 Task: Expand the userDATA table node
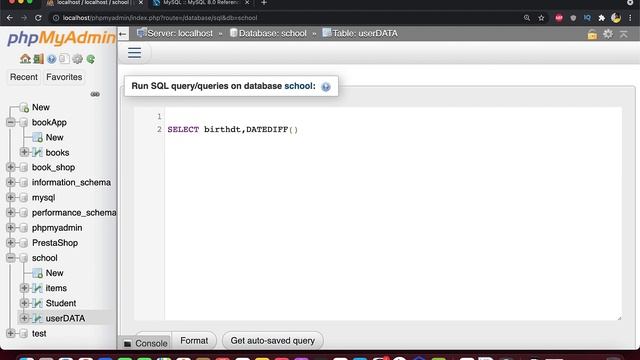[24, 318]
